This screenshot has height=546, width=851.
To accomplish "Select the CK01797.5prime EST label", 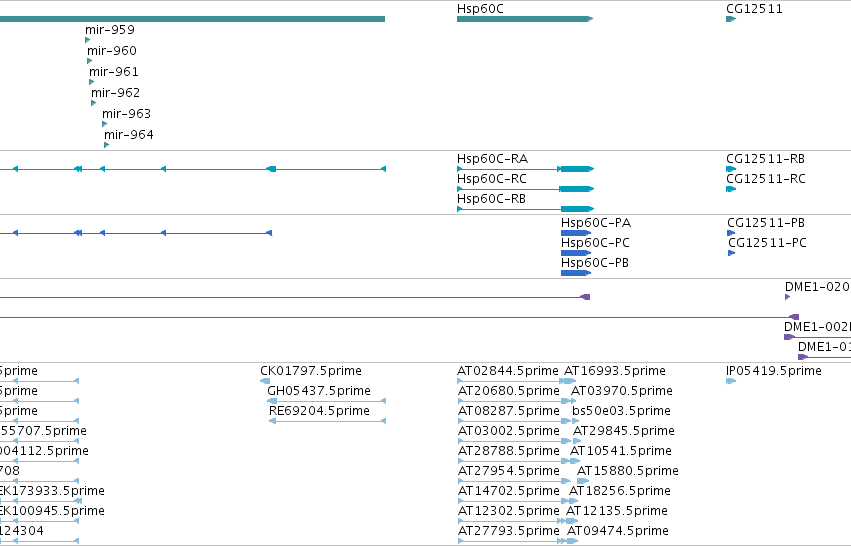I will 310,371.
